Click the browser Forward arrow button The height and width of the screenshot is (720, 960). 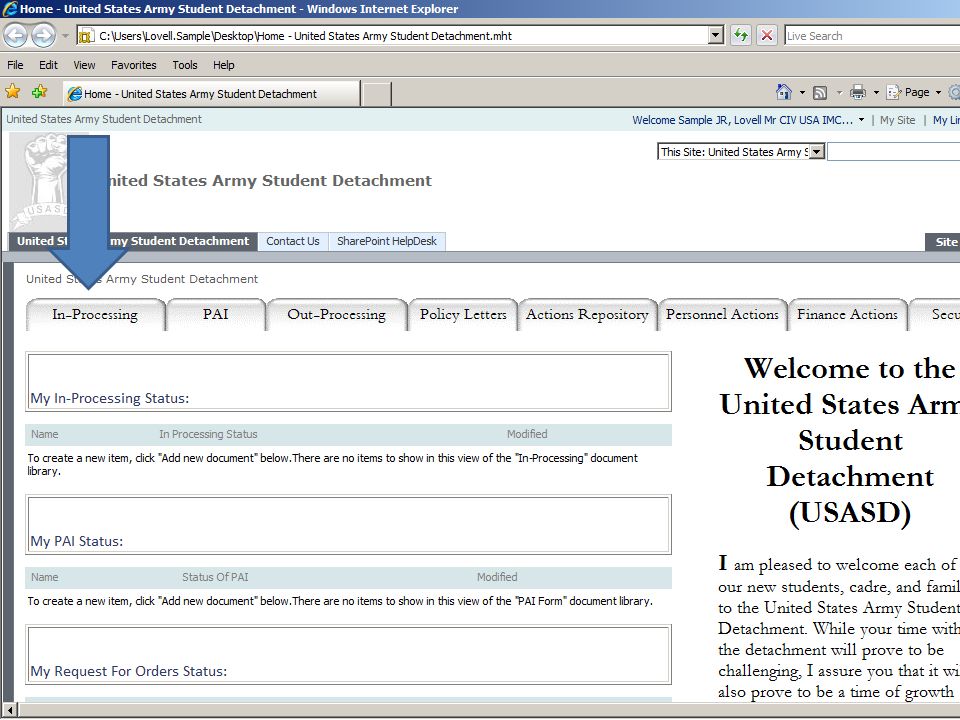point(43,36)
